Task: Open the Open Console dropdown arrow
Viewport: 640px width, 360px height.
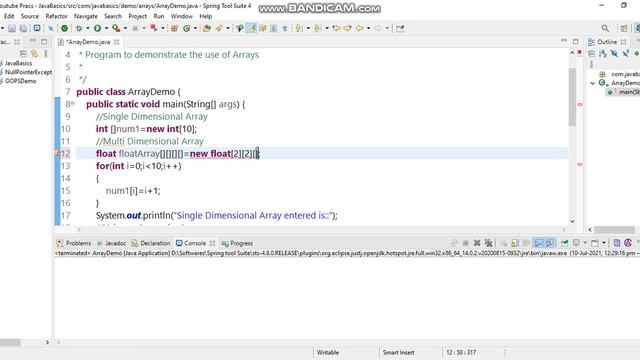Action: [x=604, y=243]
